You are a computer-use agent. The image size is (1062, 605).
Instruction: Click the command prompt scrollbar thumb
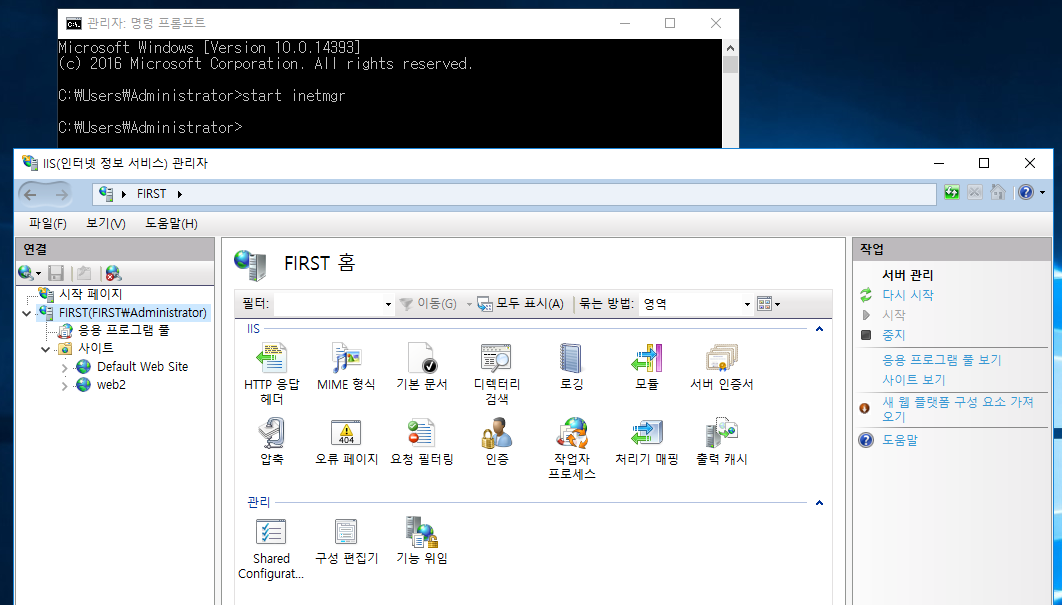click(730, 64)
